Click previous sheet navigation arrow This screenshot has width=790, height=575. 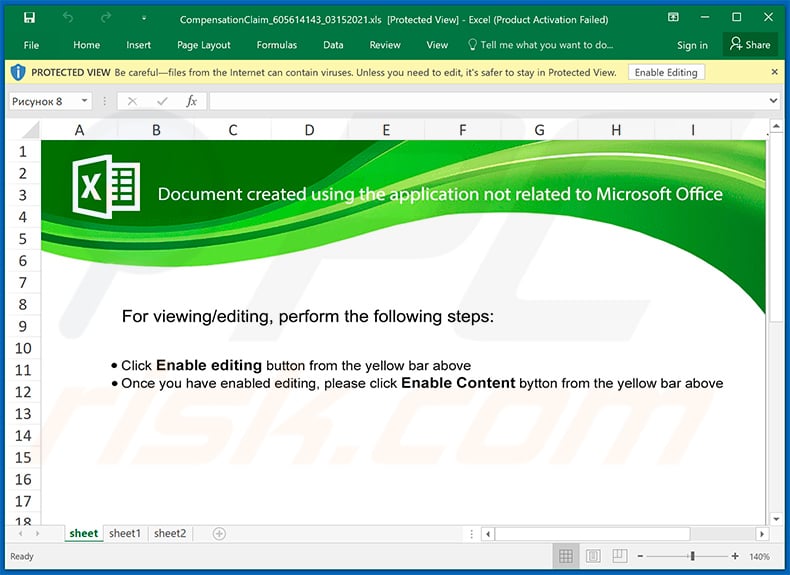[x=21, y=534]
